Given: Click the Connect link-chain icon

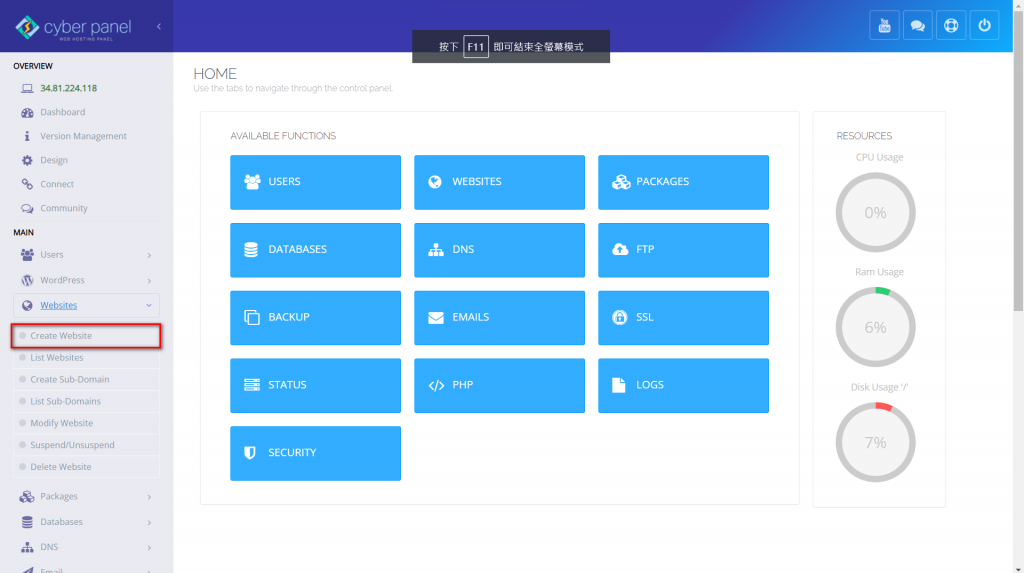Looking at the screenshot, I should coord(27,184).
